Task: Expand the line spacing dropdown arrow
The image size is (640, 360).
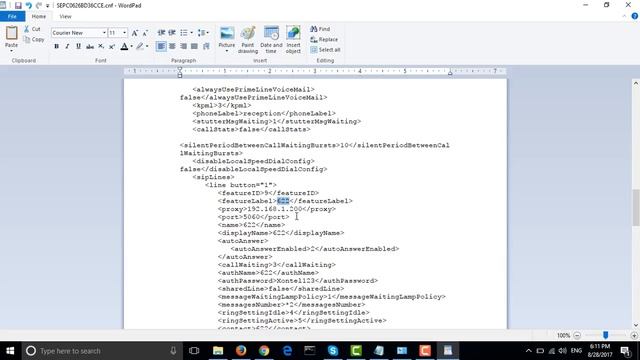Action: click(x=208, y=33)
